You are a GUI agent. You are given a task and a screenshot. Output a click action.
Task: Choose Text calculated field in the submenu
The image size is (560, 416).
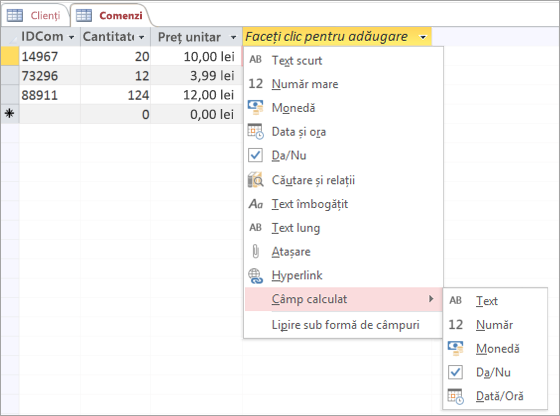pyautogui.click(x=495, y=301)
